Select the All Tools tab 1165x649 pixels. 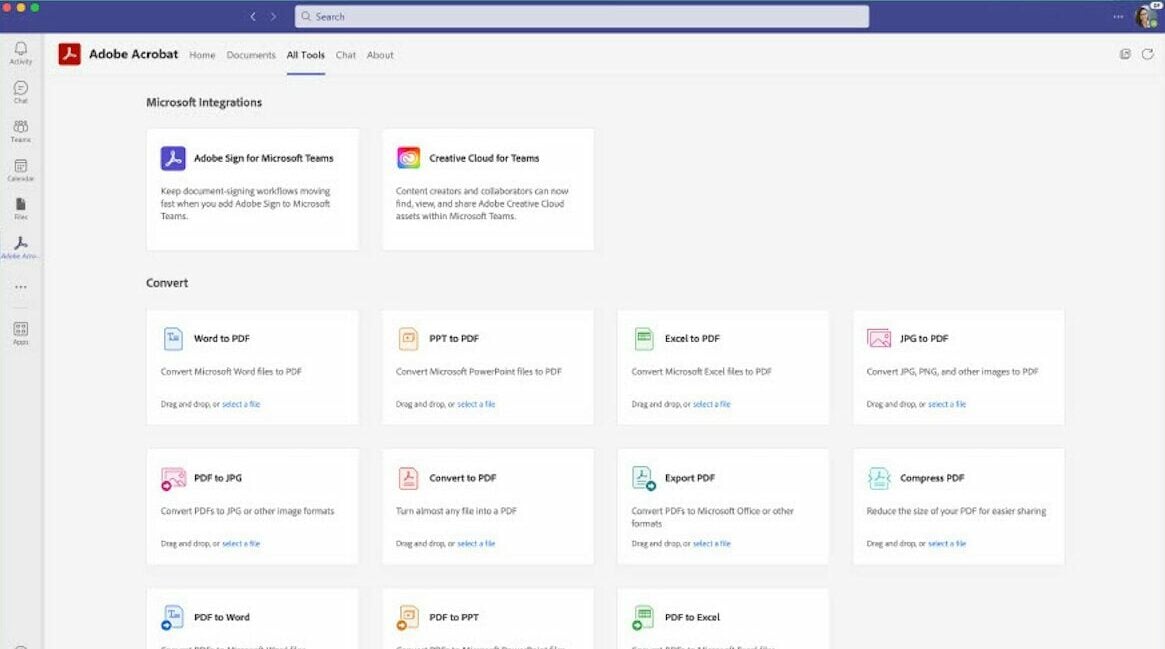305,55
